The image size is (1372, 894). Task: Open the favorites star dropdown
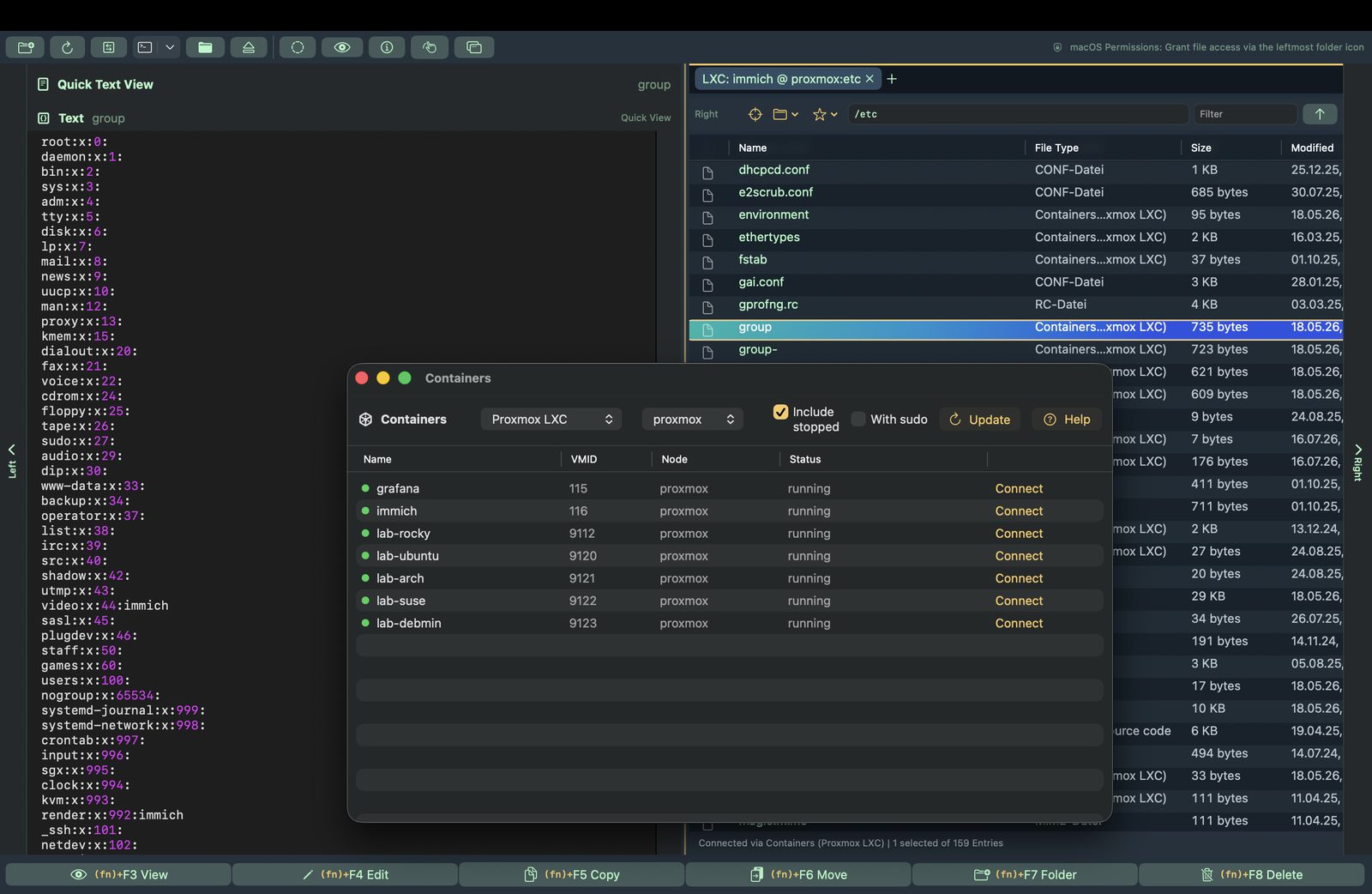[x=825, y=114]
